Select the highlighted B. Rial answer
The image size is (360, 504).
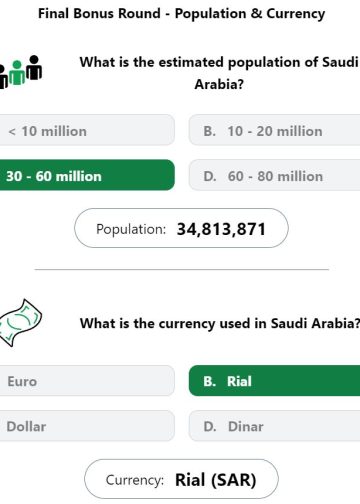coord(274,381)
